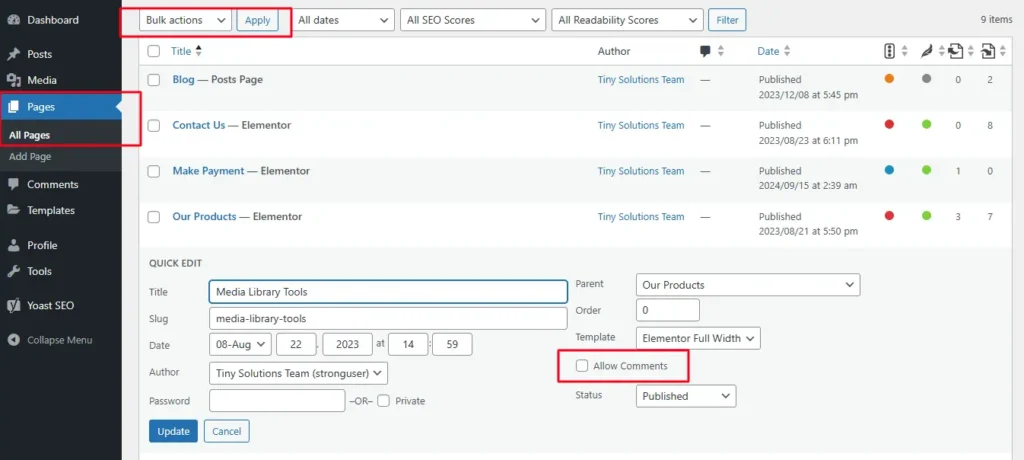Click the Tools wrench icon
Image resolution: width=1024 pixels, height=460 pixels.
(14, 271)
